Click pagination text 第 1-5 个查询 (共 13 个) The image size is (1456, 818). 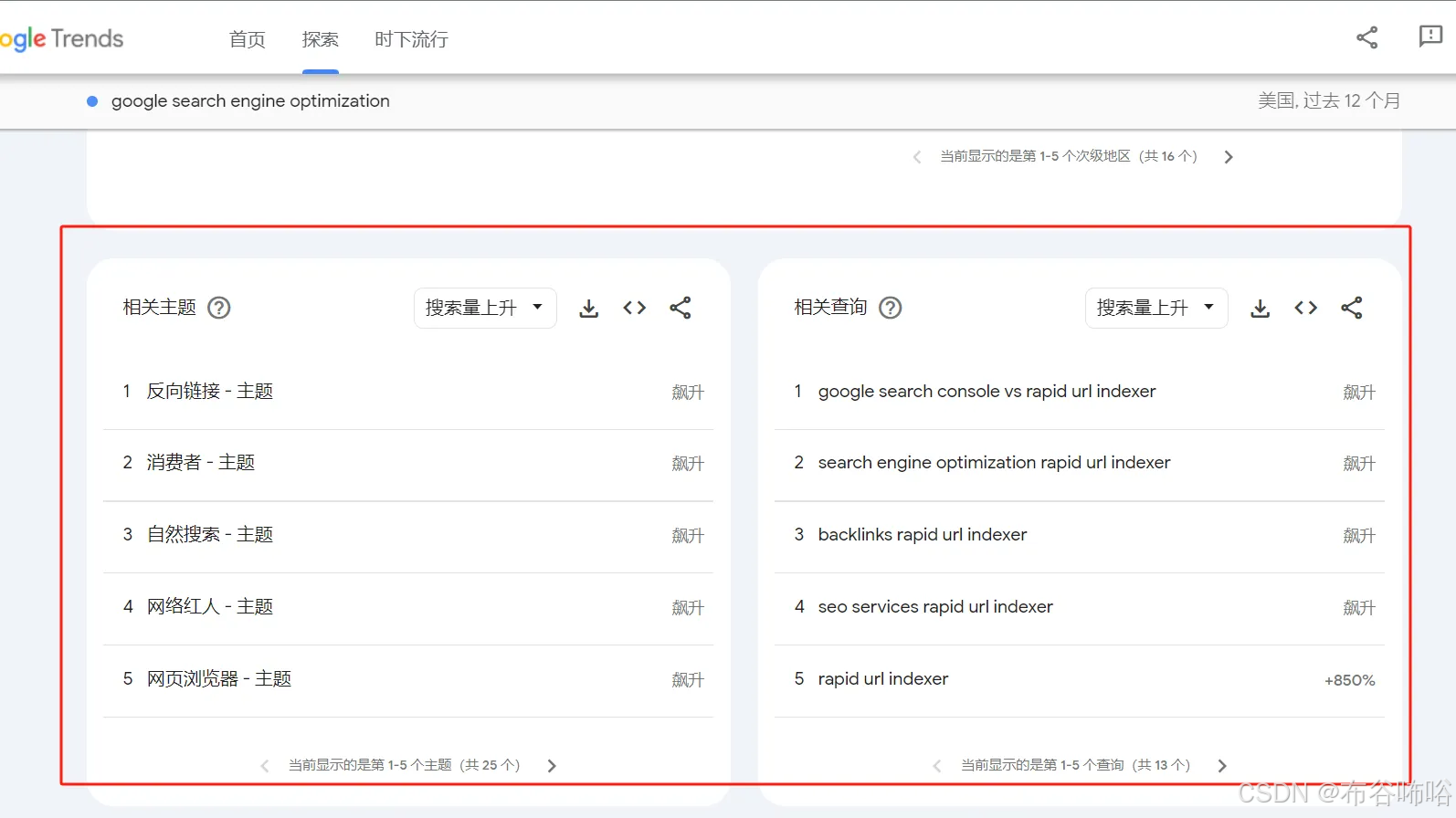click(x=1075, y=765)
